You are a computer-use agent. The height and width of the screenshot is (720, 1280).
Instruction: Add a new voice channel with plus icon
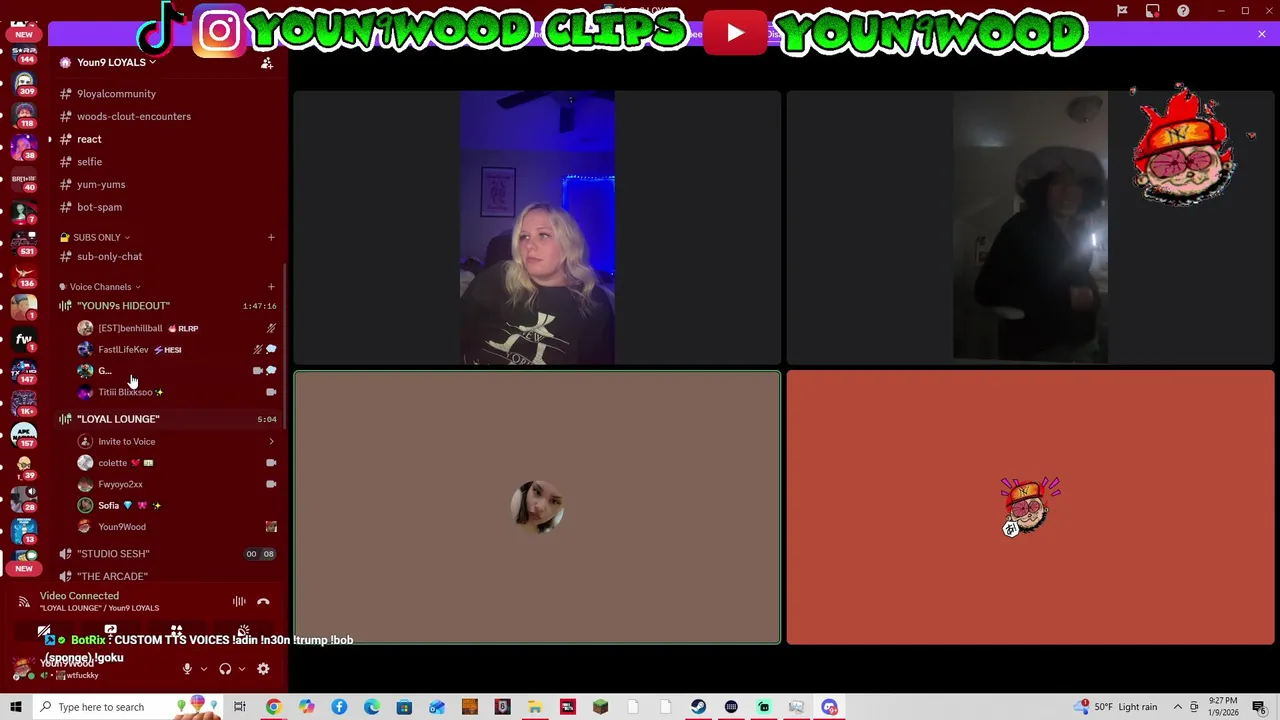click(271, 287)
